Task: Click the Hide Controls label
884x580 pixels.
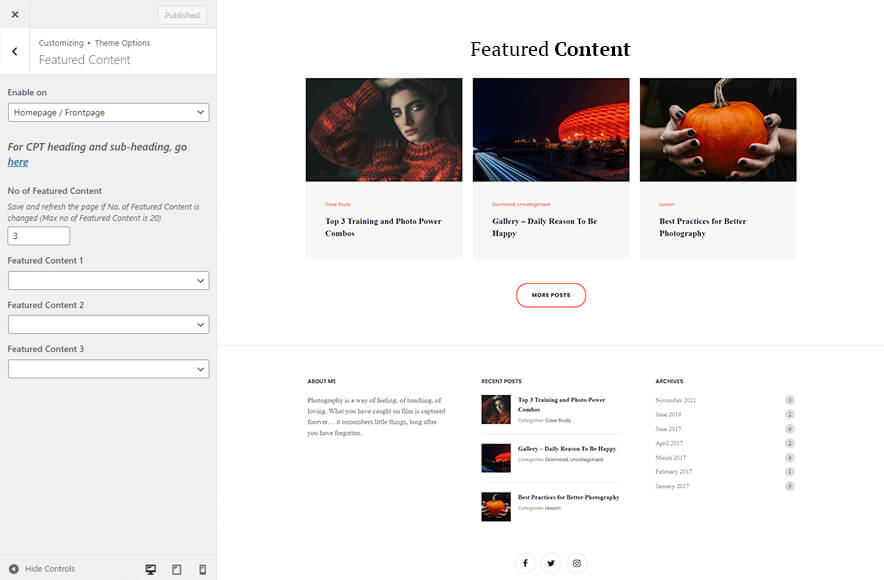Action: 50,569
